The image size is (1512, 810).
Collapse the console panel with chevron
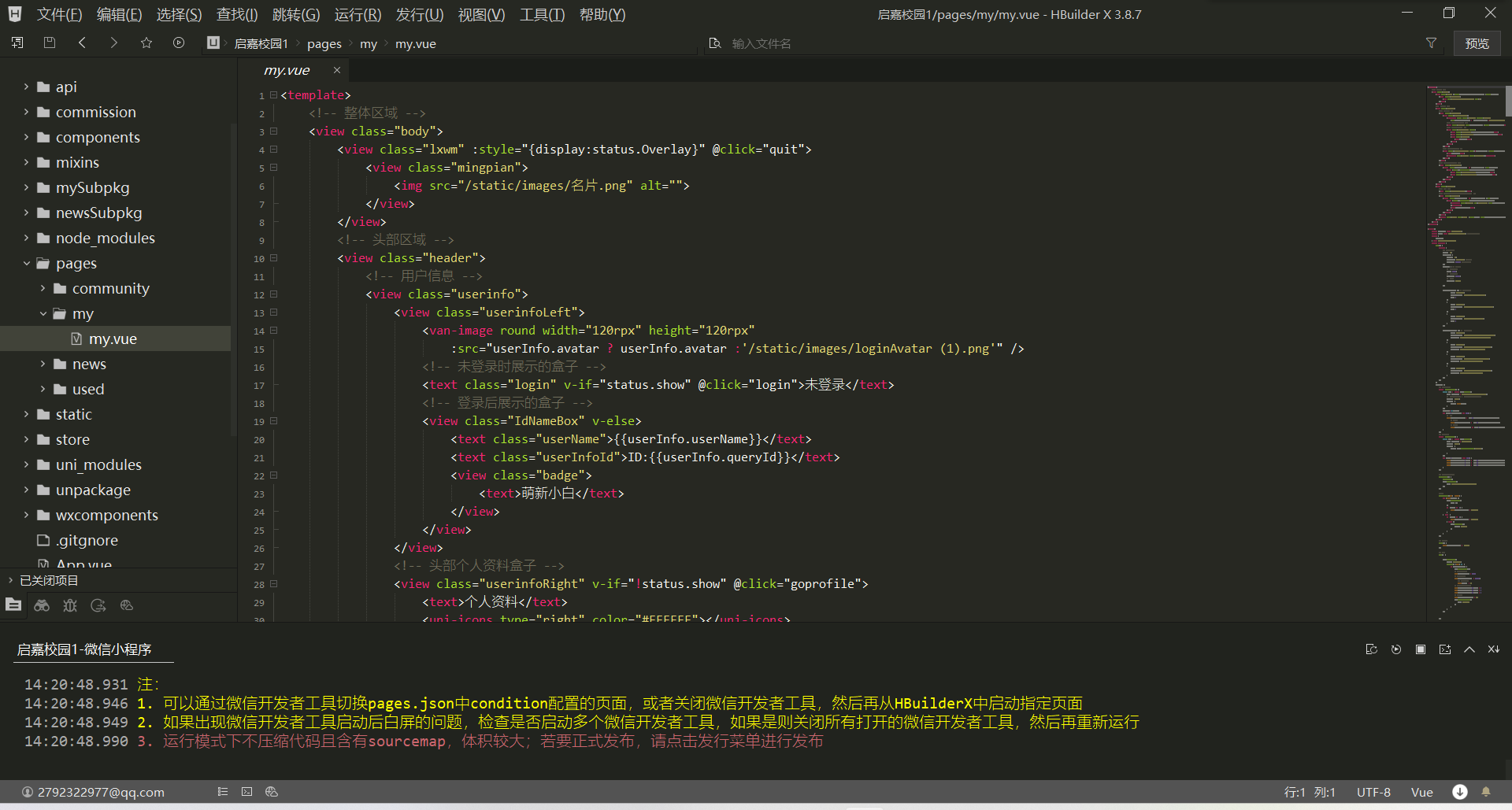(x=1469, y=649)
